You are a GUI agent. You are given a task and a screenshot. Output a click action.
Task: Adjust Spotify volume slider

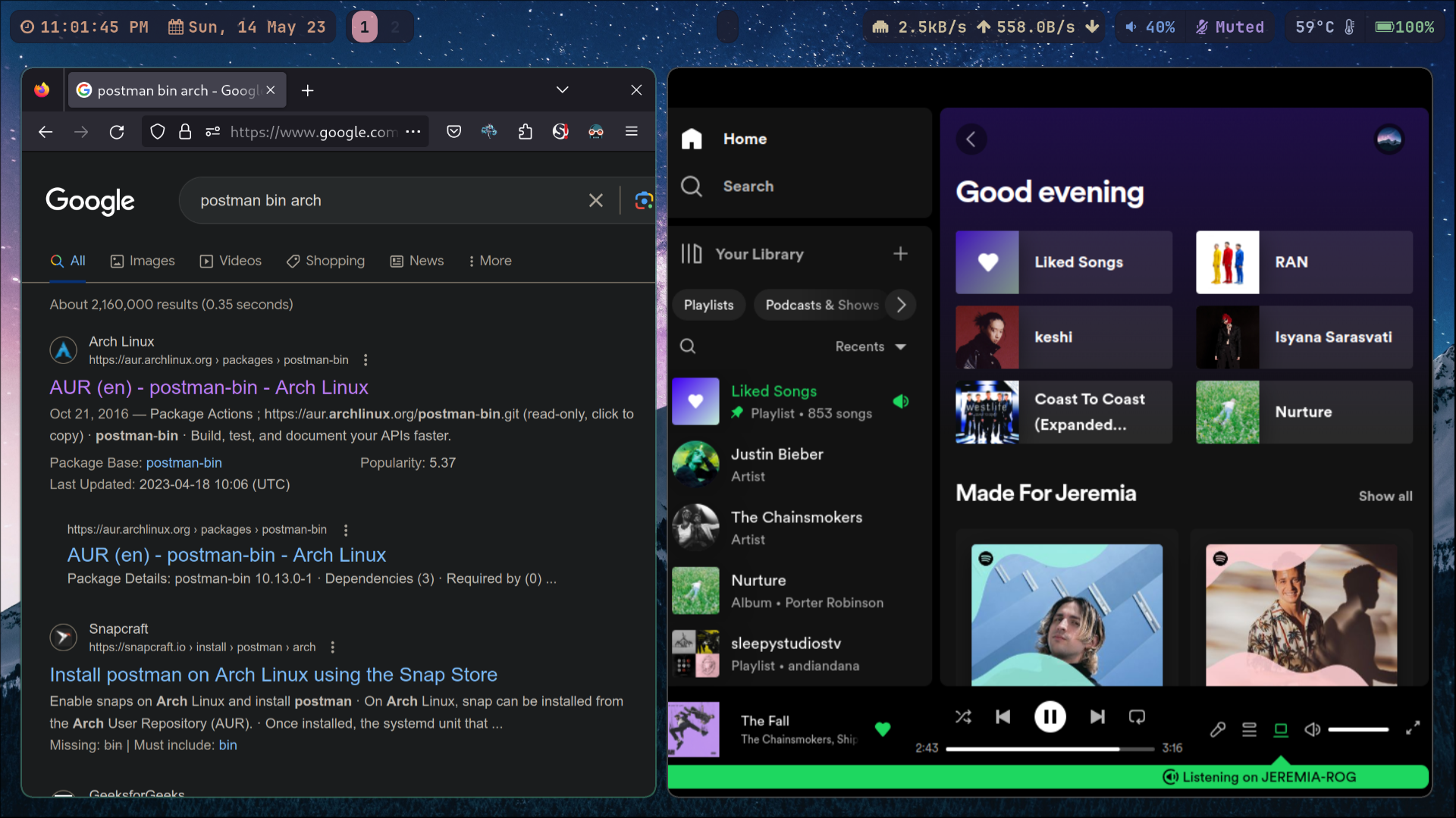1358,729
